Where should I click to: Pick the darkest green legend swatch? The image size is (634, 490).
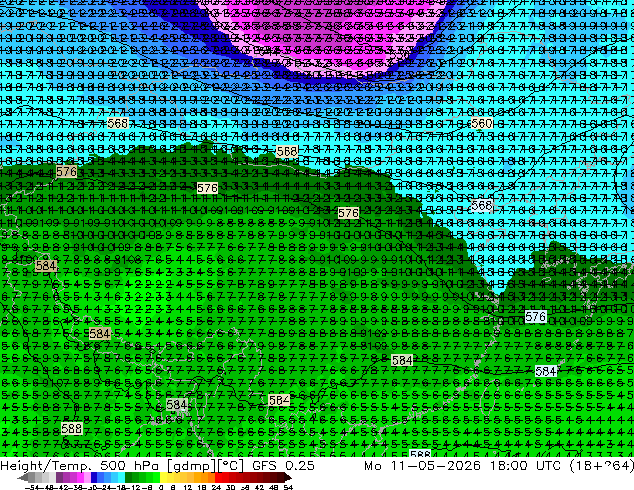pos(129,477)
